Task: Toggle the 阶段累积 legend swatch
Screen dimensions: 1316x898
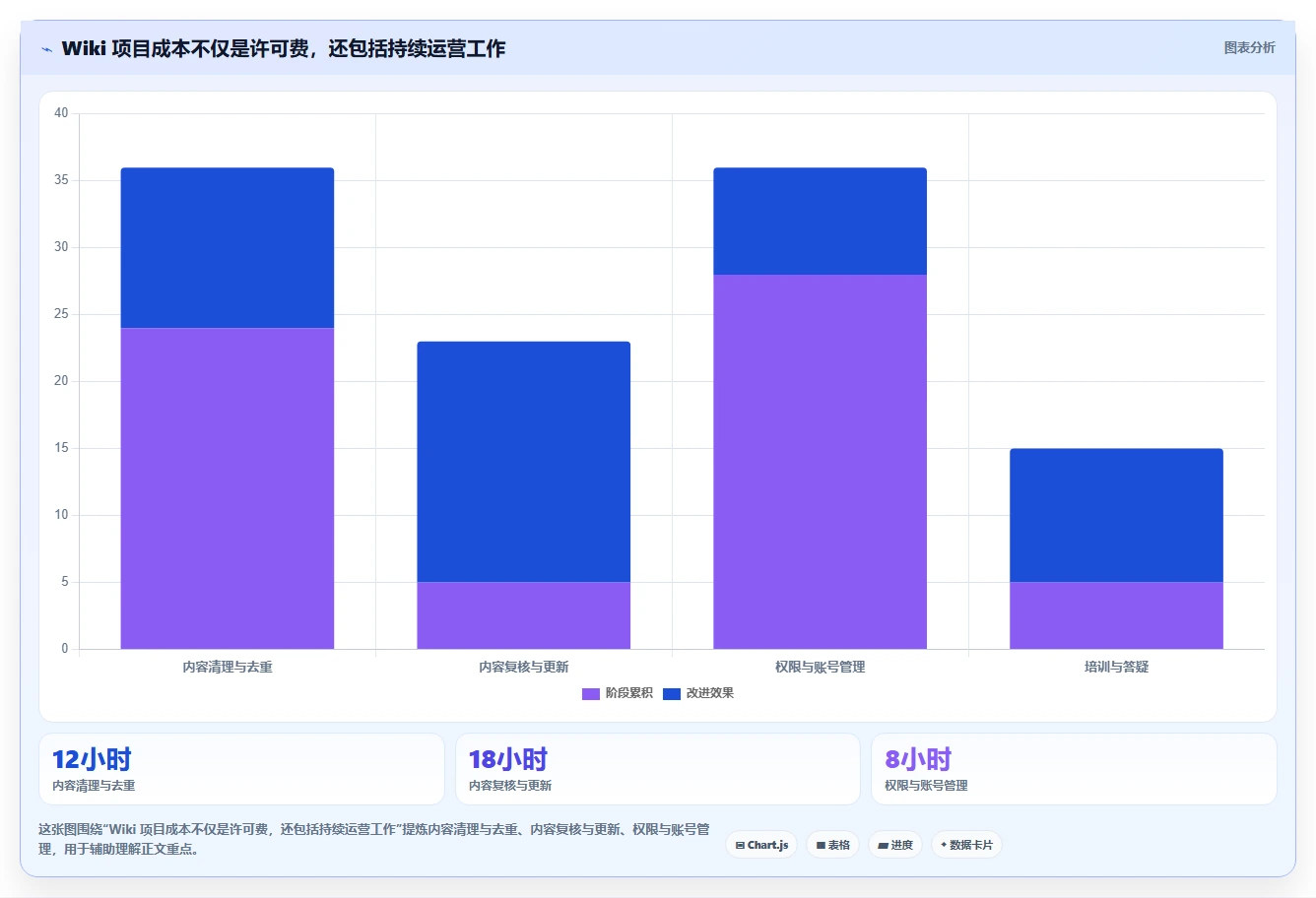Action: pos(591,693)
